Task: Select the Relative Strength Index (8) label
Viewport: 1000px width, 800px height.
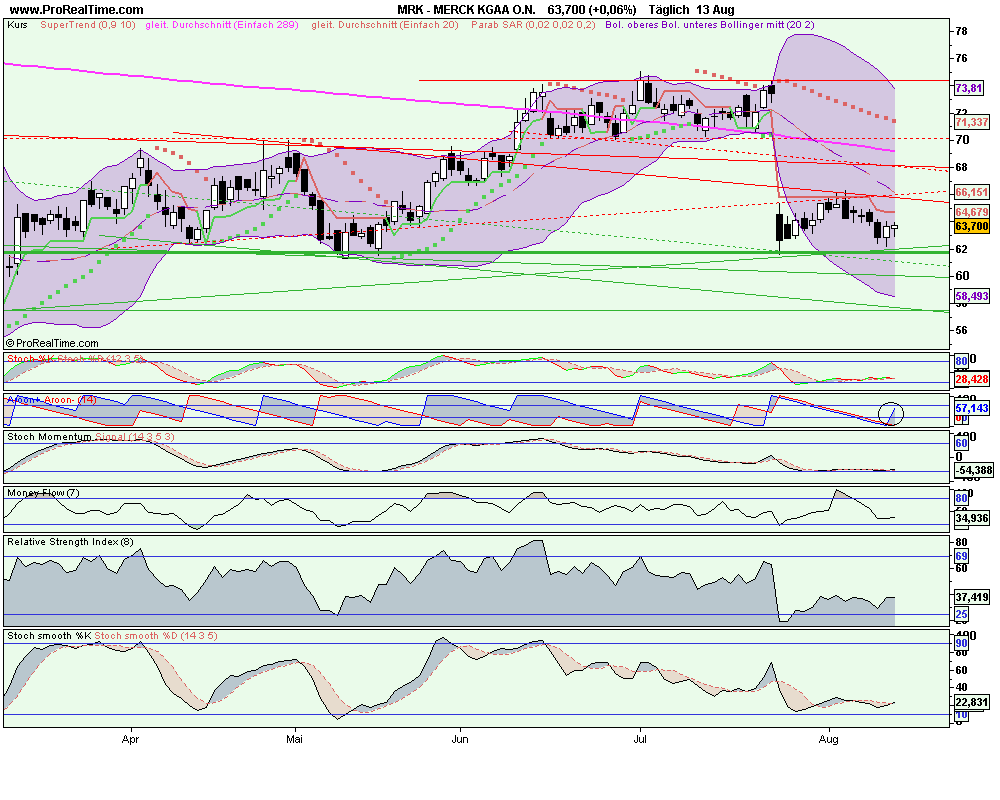Action: [x=70, y=542]
